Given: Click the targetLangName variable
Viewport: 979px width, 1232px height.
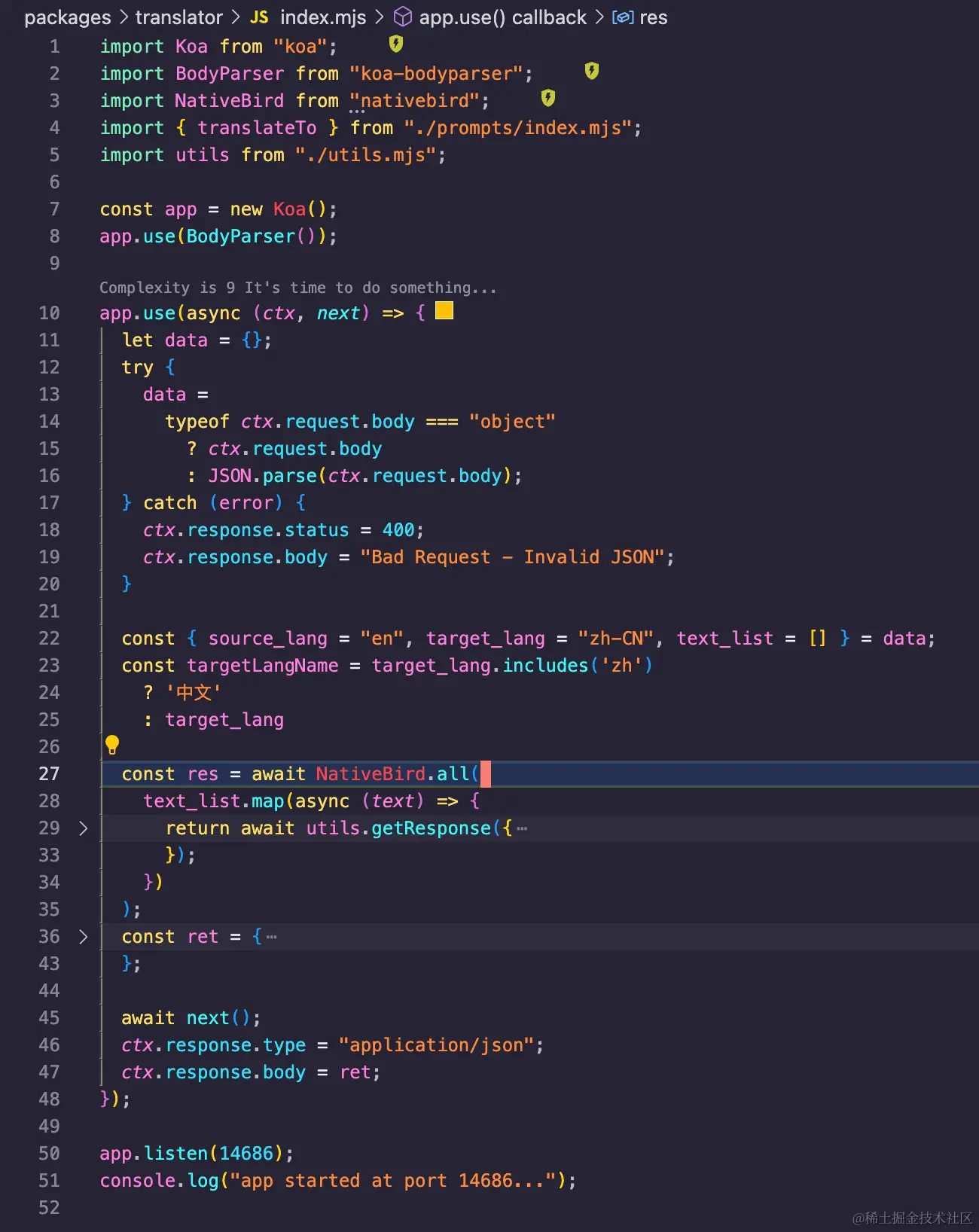Looking at the screenshot, I should [x=262, y=666].
